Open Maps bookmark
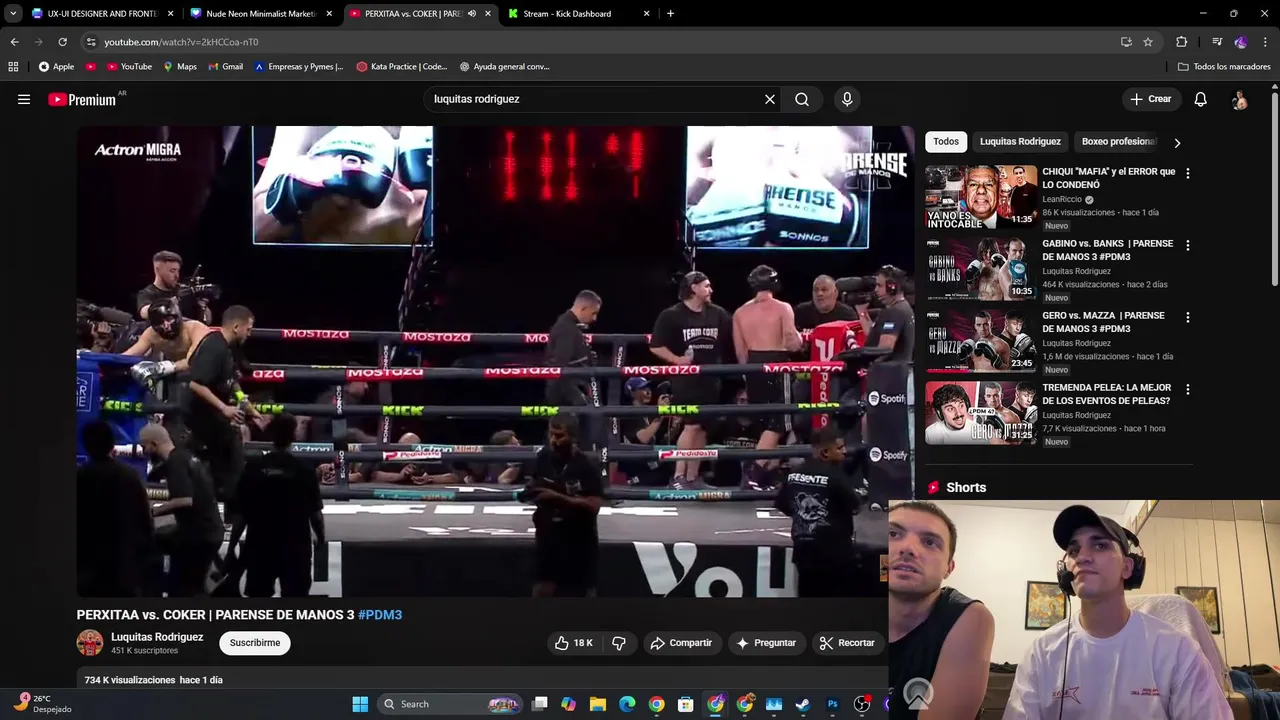 [180, 67]
